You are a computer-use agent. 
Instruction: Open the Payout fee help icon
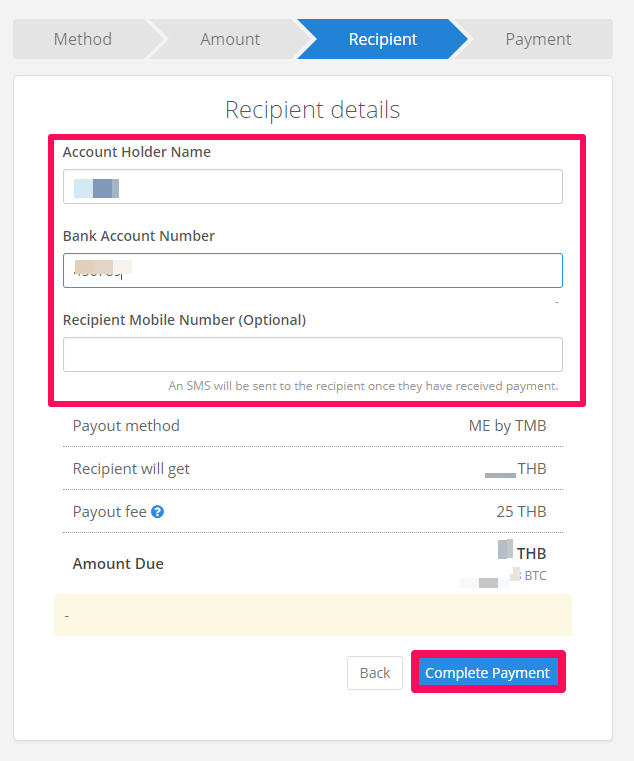(x=157, y=512)
